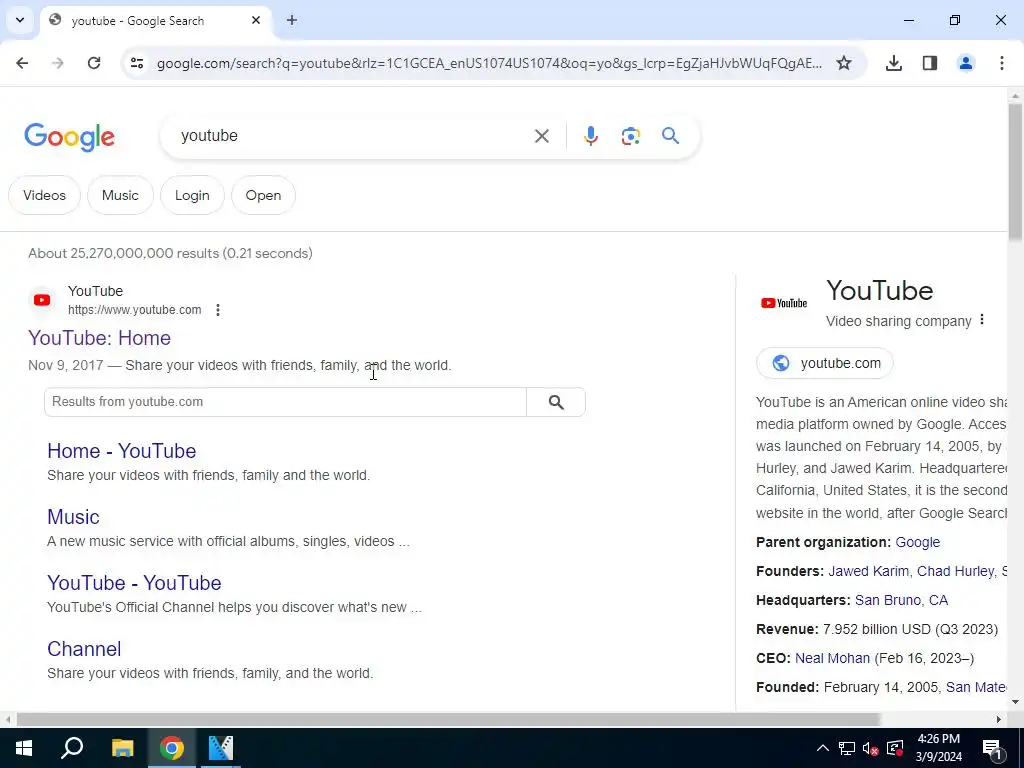The width and height of the screenshot is (1024, 768).
Task: Open the Chad Hurley founder link
Action: pos(955,571)
